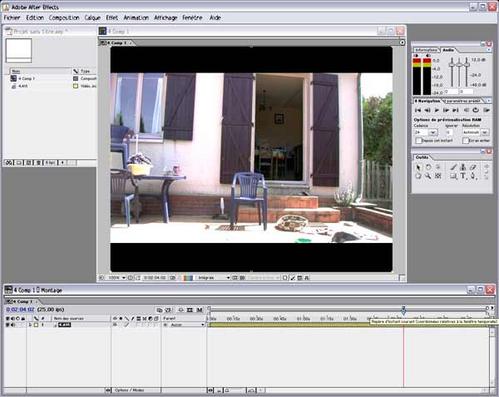Jump to first frame in Navigation panel

(x=418, y=110)
